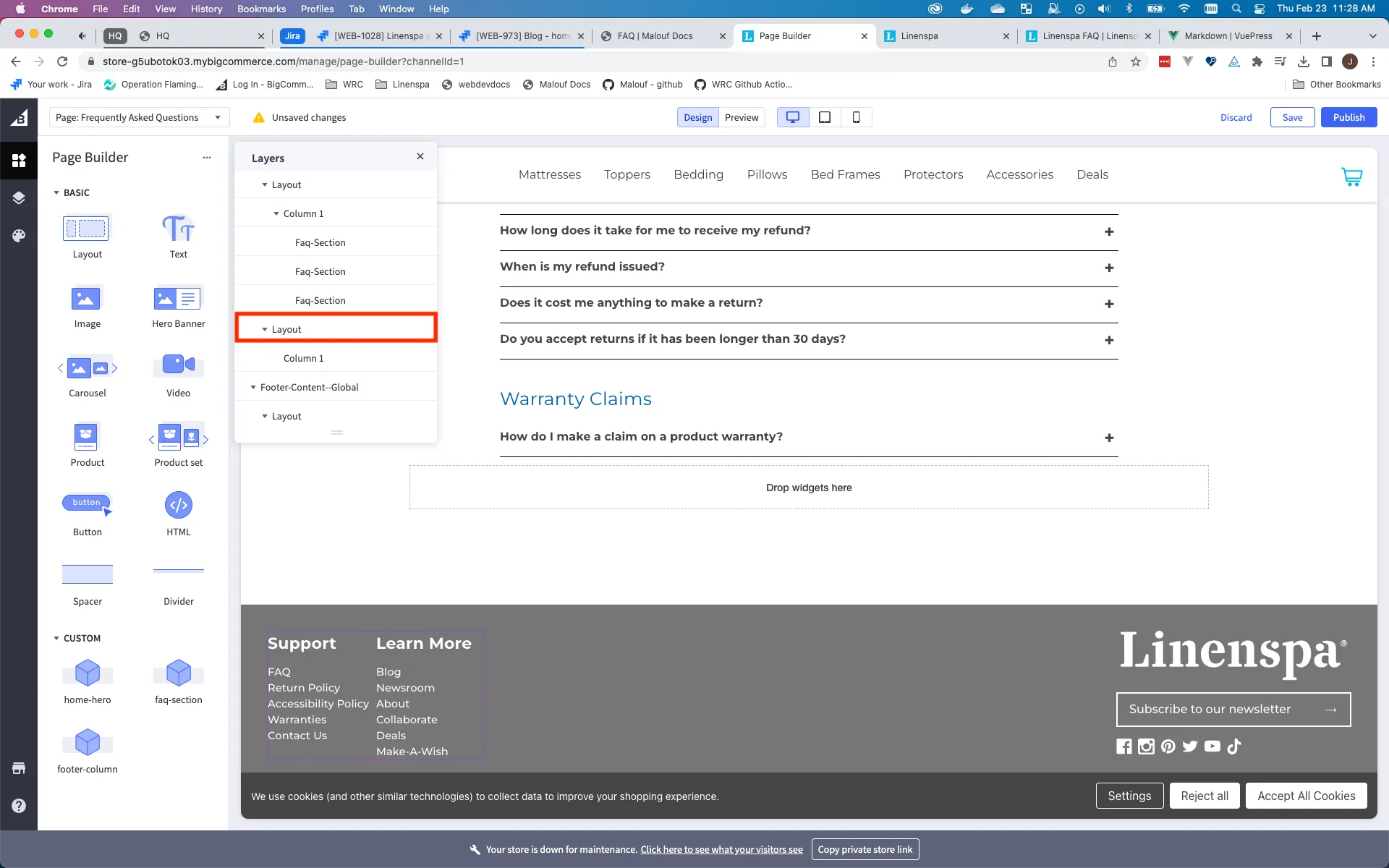This screenshot has height=868, width=1389.
Task: Open the Bookmarks menu in the menu bar
Action: point(261,9)
